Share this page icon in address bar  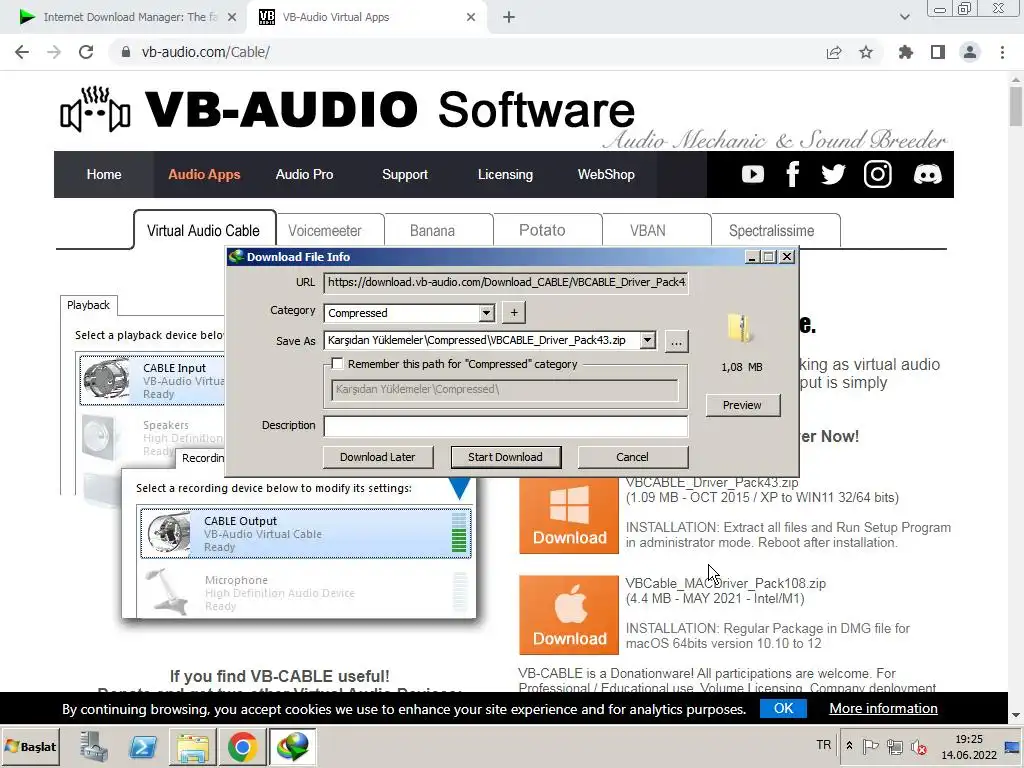pyautogui.click(x=834, y=52)
